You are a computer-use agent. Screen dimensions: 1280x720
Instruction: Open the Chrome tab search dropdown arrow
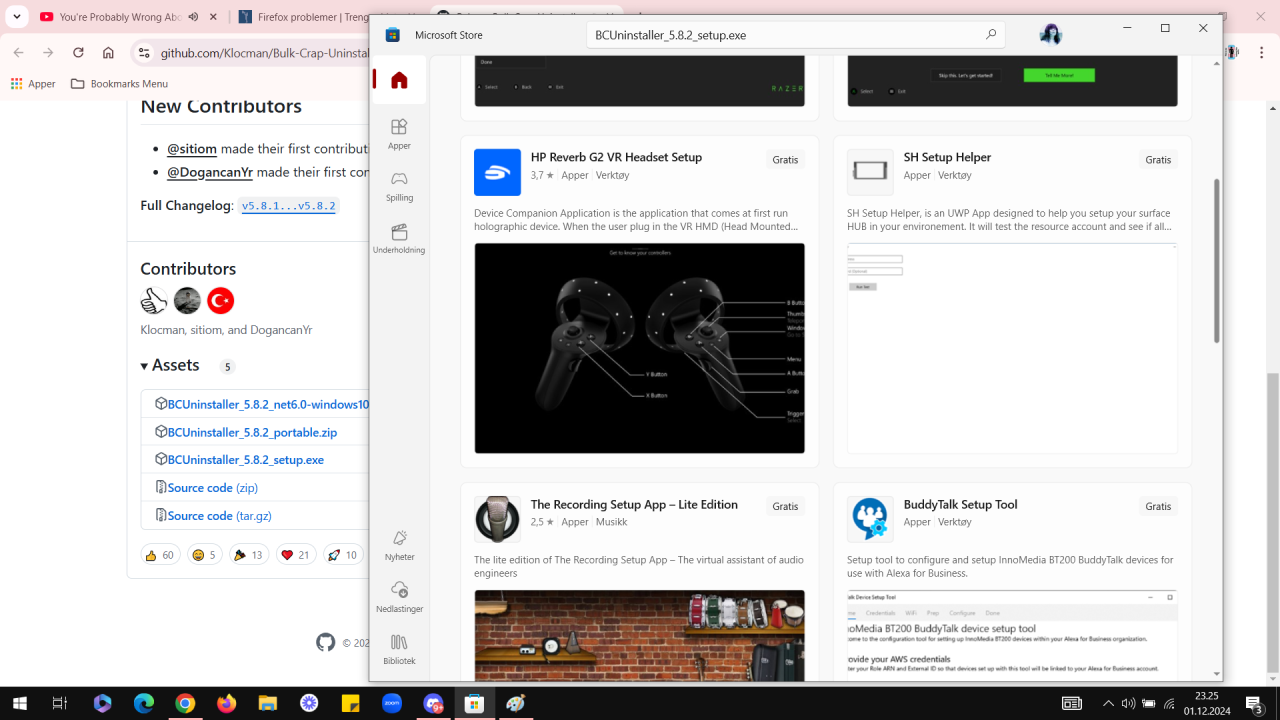tap(17, 17)
